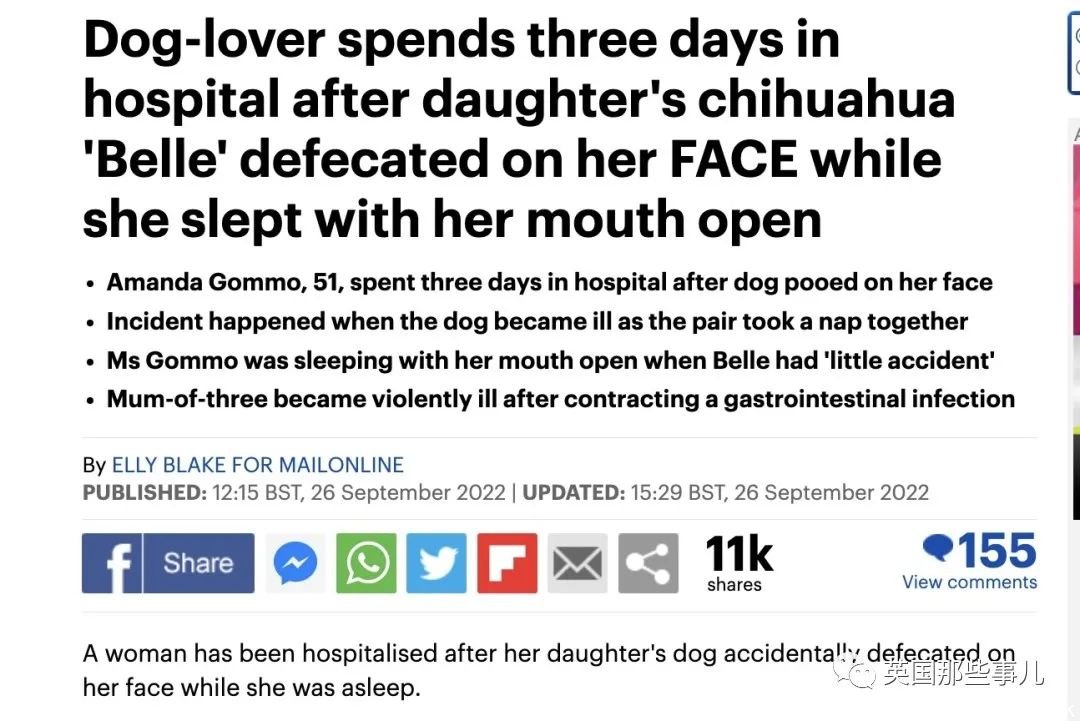Click the article headline about chihuahua Belle
This screenshot has width=1080, height=721.
tap(519, 129)
